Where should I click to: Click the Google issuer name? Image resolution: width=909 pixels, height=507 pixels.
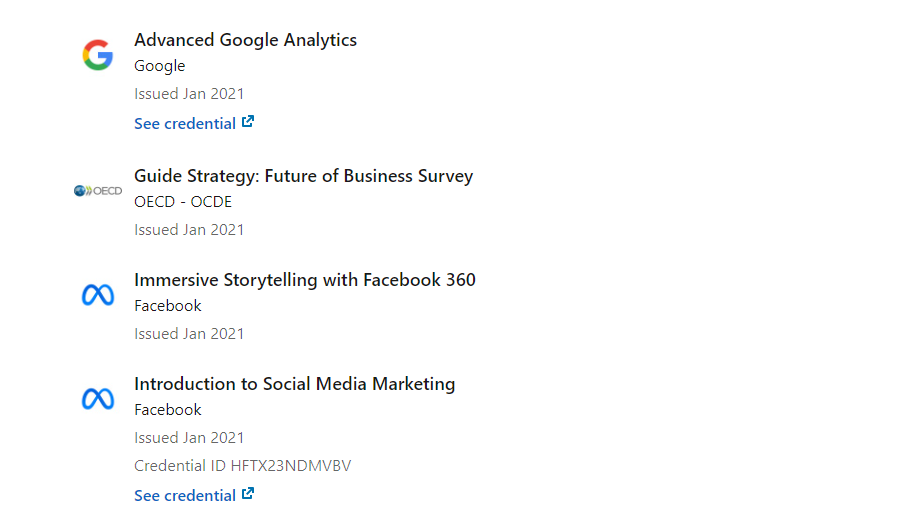pyautogui.click(x=159, y=66)
